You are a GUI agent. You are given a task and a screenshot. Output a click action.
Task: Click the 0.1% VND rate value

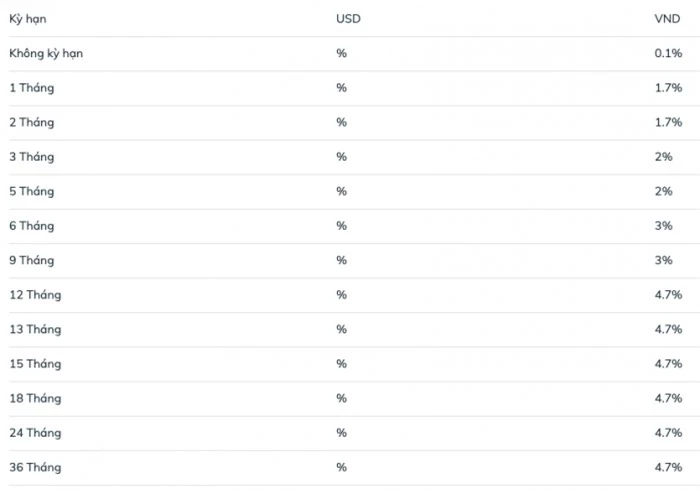tap(668, 53)
